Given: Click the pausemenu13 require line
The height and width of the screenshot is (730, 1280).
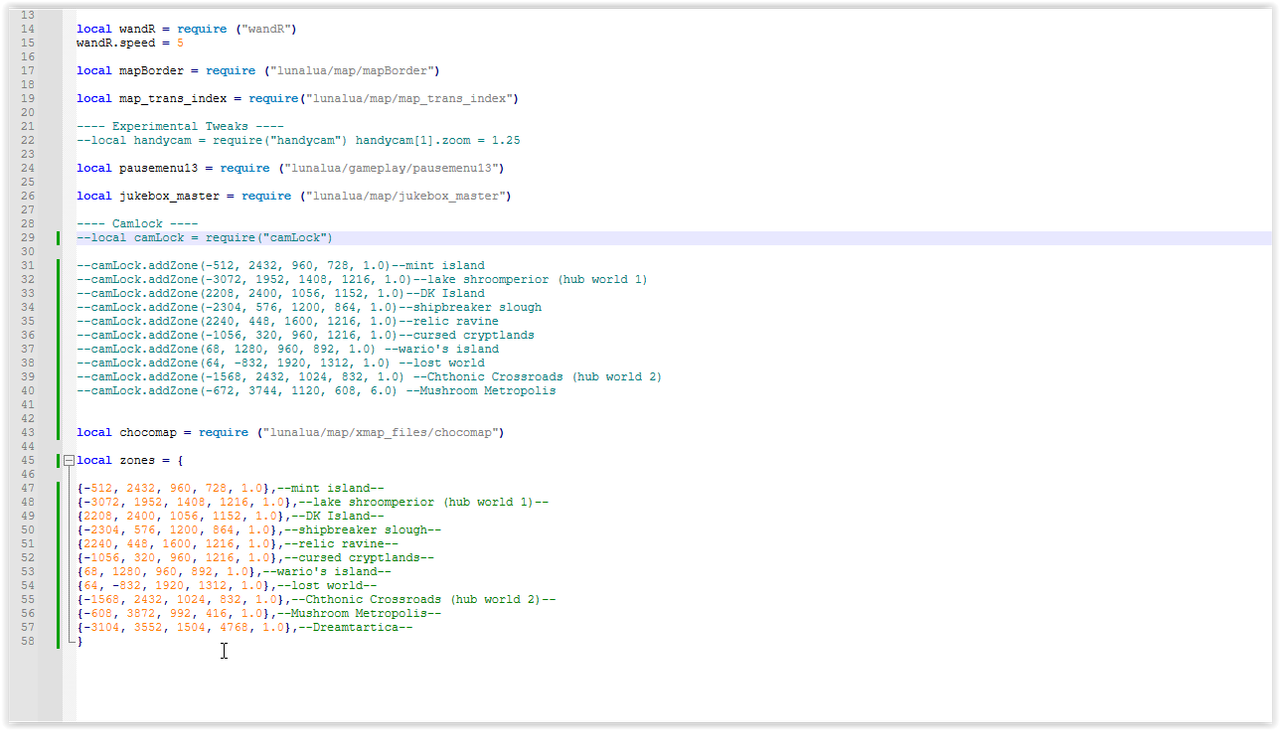Looking at the screenshot, I should [x=290, y=168].
